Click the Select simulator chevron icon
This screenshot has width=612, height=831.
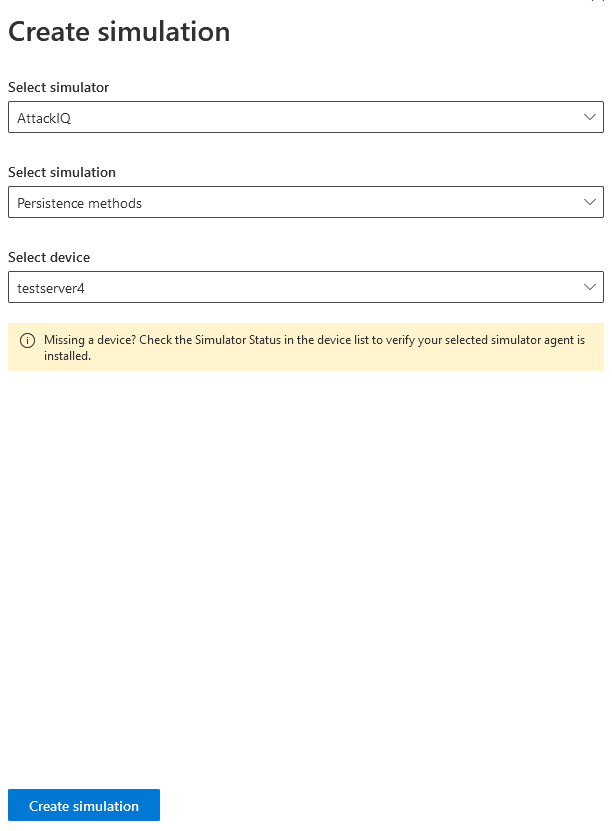coord(591,116)
